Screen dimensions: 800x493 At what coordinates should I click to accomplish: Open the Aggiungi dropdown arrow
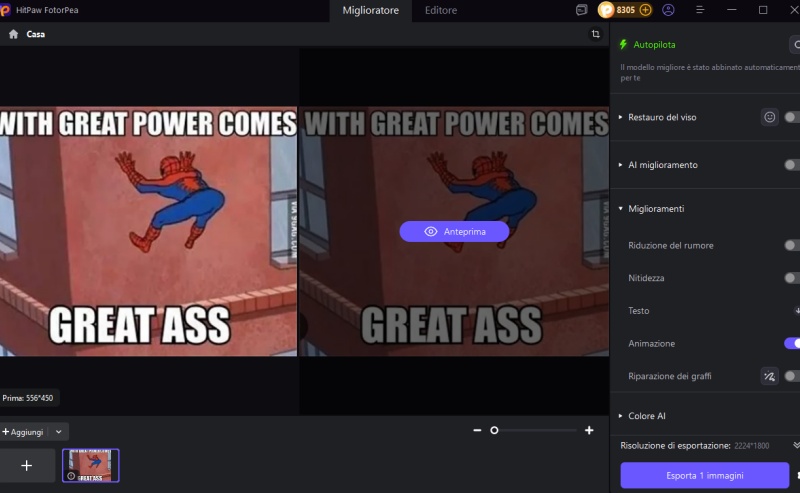click(x=59, y=432)
